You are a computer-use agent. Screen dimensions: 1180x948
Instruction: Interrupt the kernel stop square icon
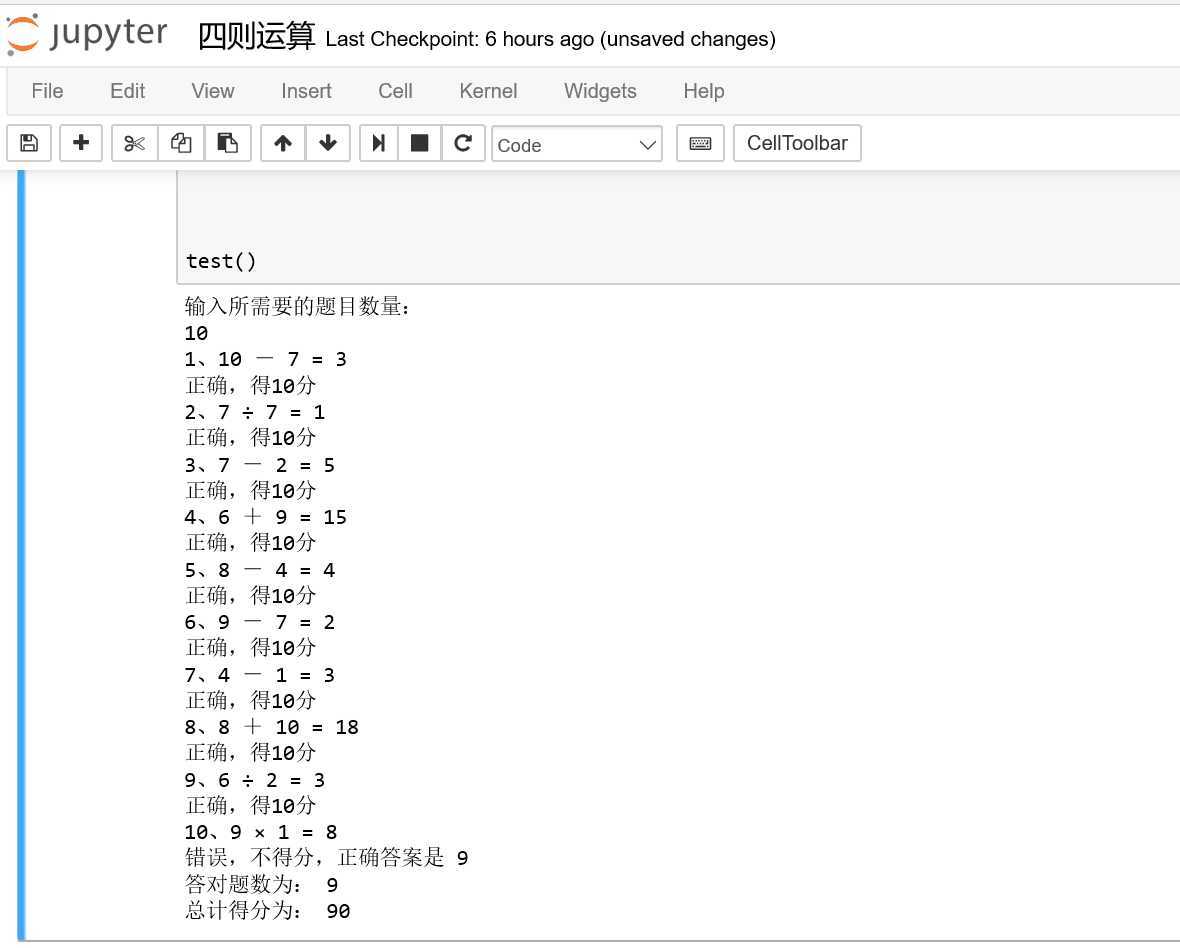pos(419,143)
